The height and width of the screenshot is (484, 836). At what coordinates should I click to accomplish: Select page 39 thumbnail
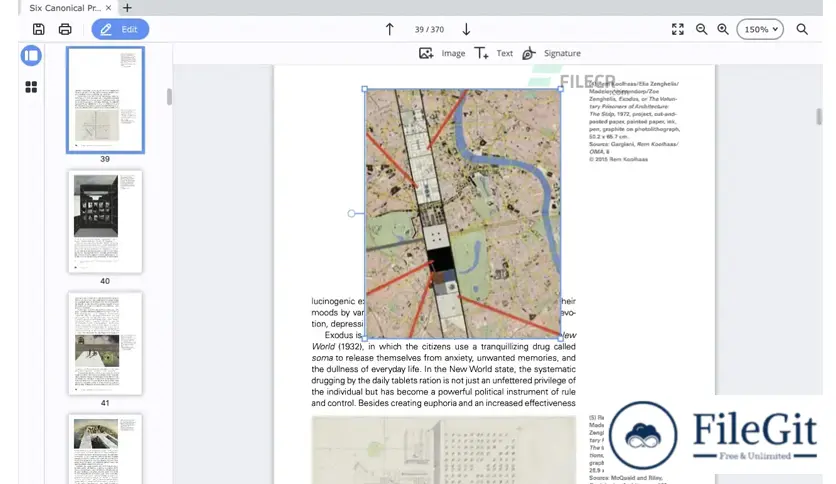point(105,100)
